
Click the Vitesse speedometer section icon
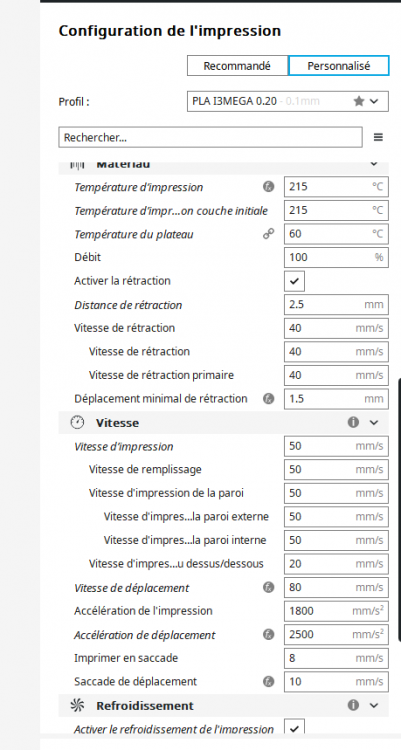pyautogui.click(x=77, y=422)
